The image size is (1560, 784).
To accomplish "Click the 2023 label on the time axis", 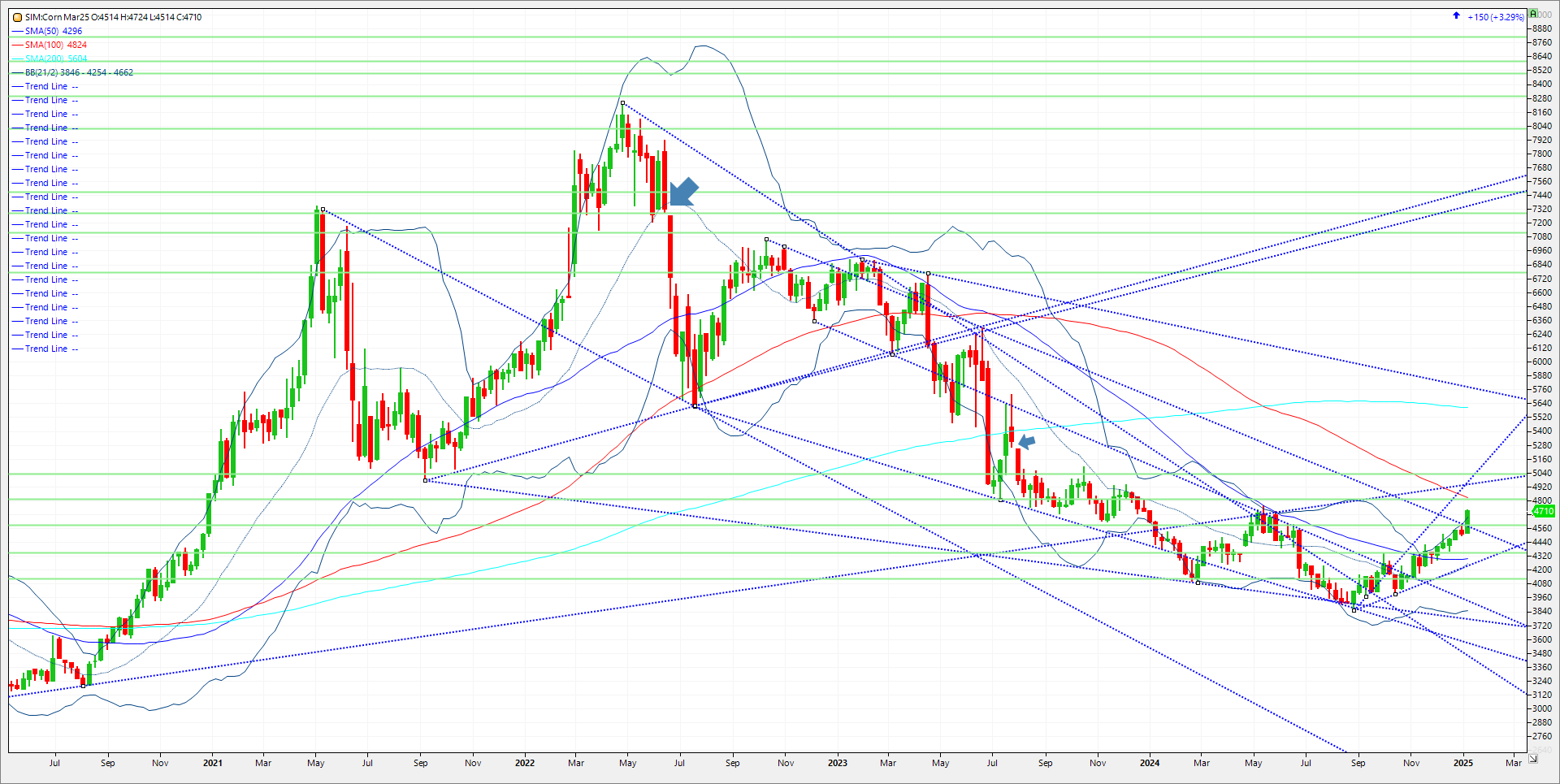I will click(837, 763).
